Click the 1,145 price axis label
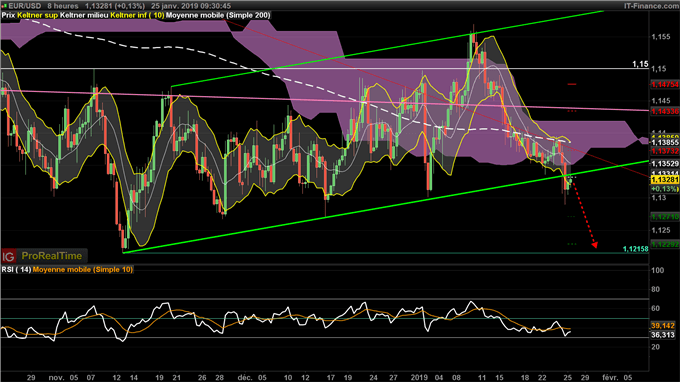The height and width of the screenshot is (382, 680). tap(660, 101)
